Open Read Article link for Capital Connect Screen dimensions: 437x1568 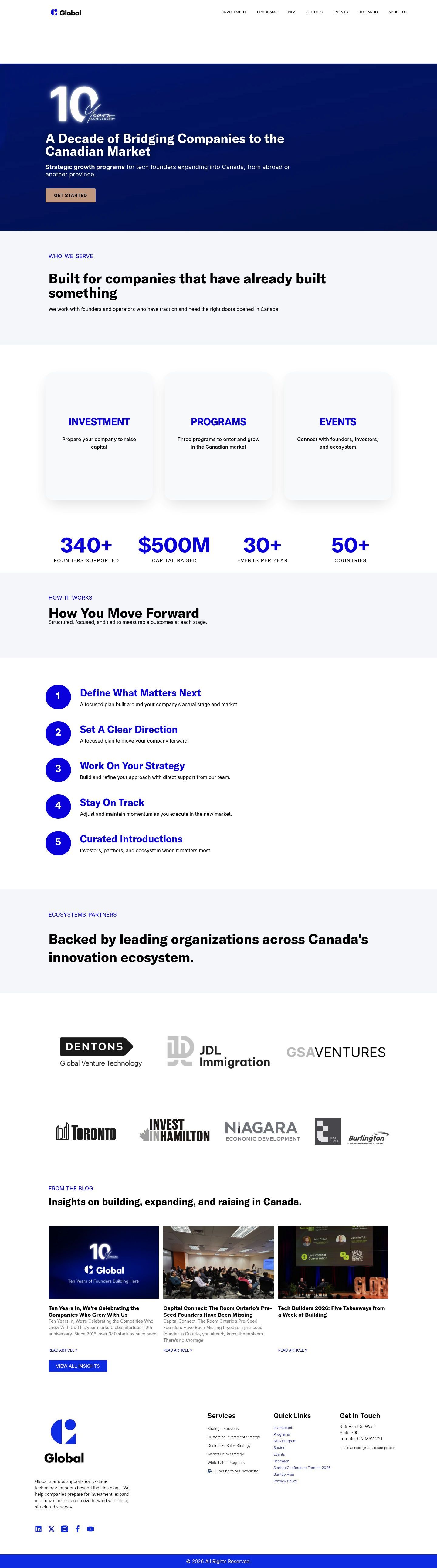tap(178, 1349)
